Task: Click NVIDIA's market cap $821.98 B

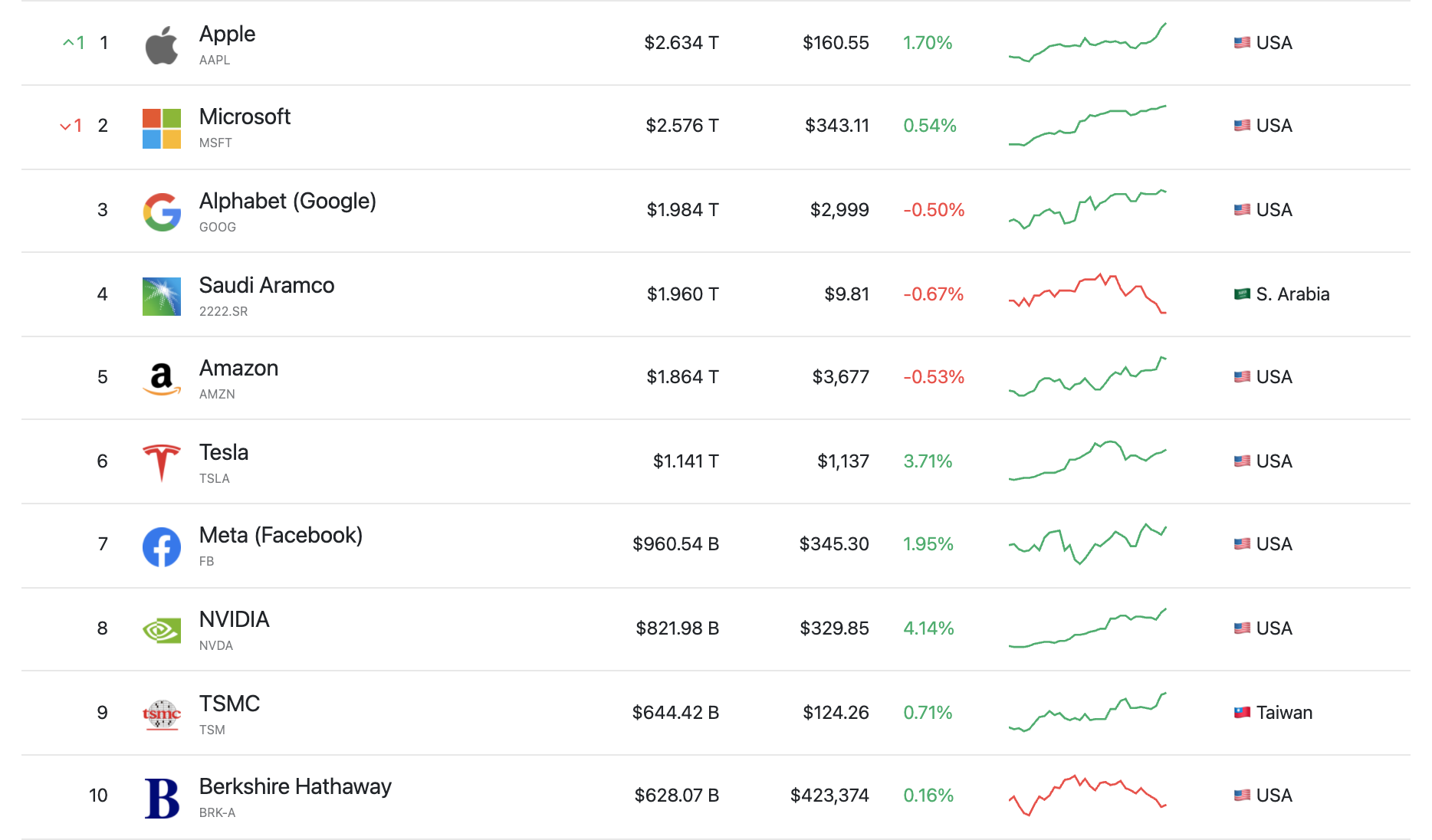Action: [x=677, y=628]
